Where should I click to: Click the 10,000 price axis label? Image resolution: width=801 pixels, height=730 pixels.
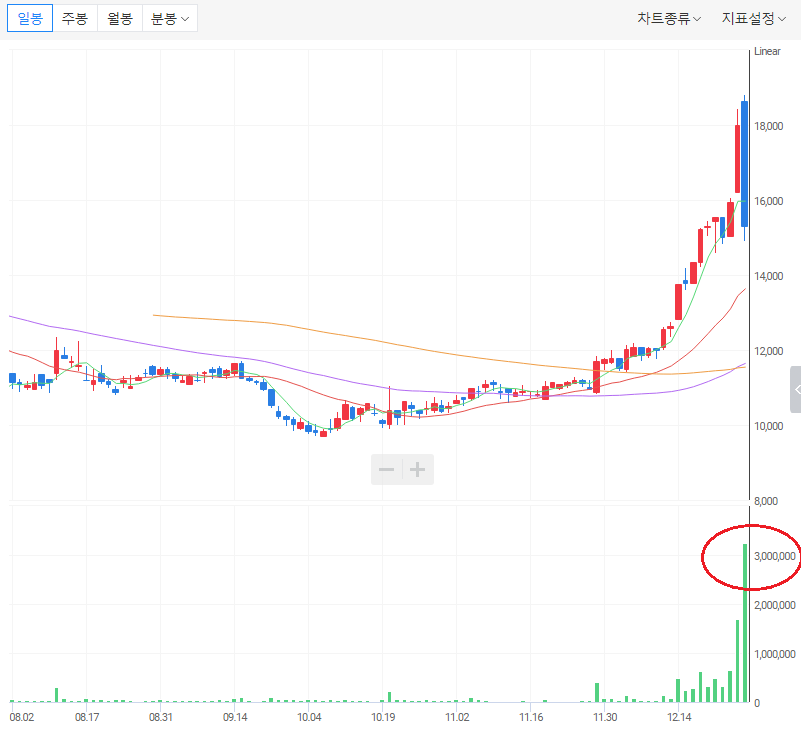768,426
